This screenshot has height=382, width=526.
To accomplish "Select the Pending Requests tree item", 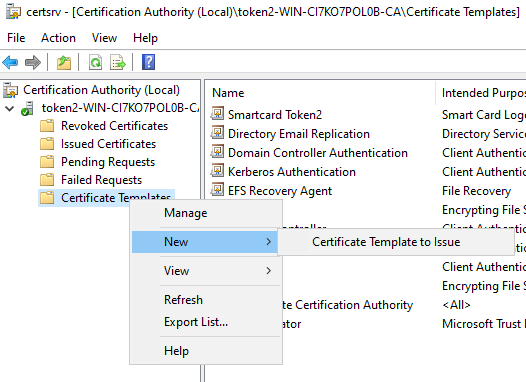I will click(x=108, y=162).
